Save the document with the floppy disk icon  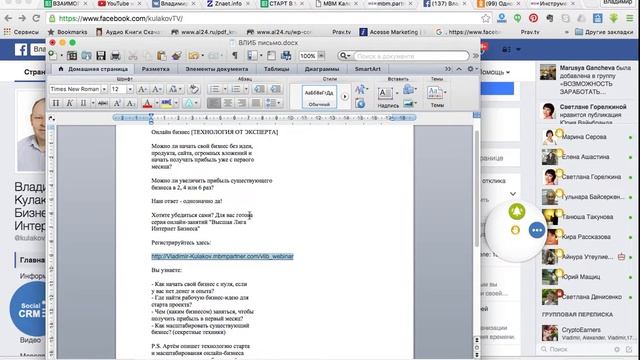click(x=101, y=56)
